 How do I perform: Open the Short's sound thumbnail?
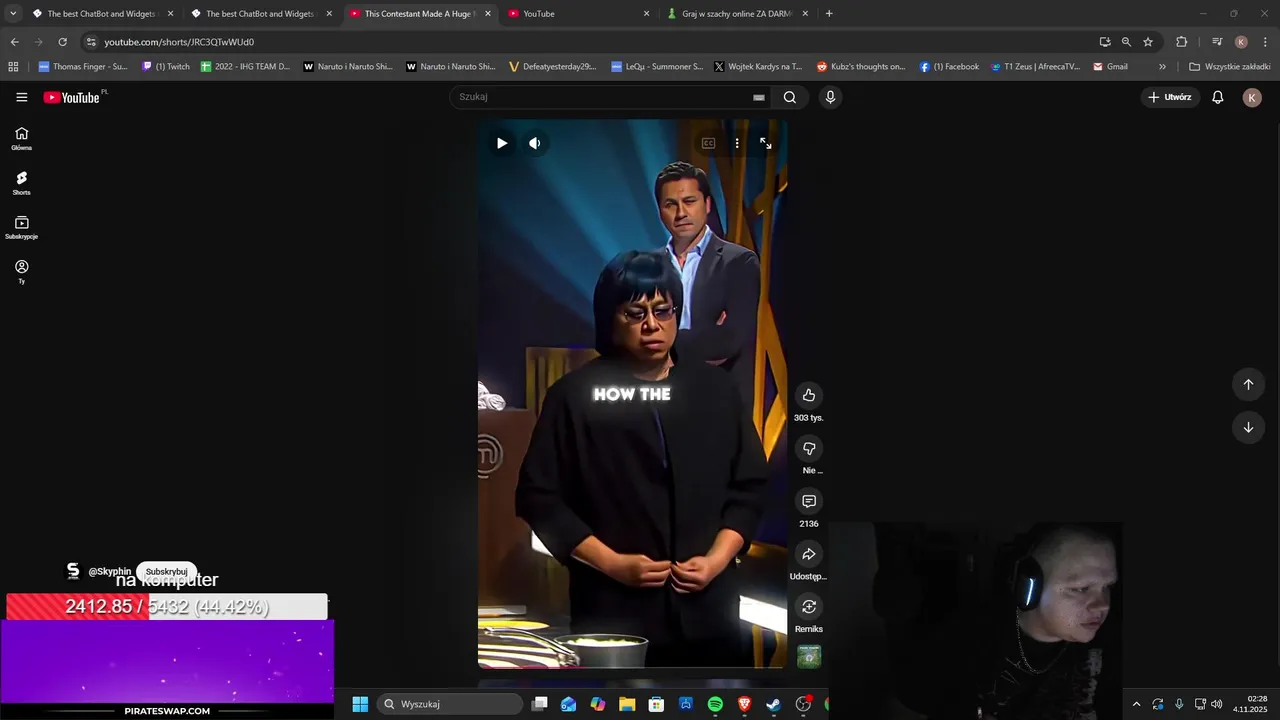point(809,656)
